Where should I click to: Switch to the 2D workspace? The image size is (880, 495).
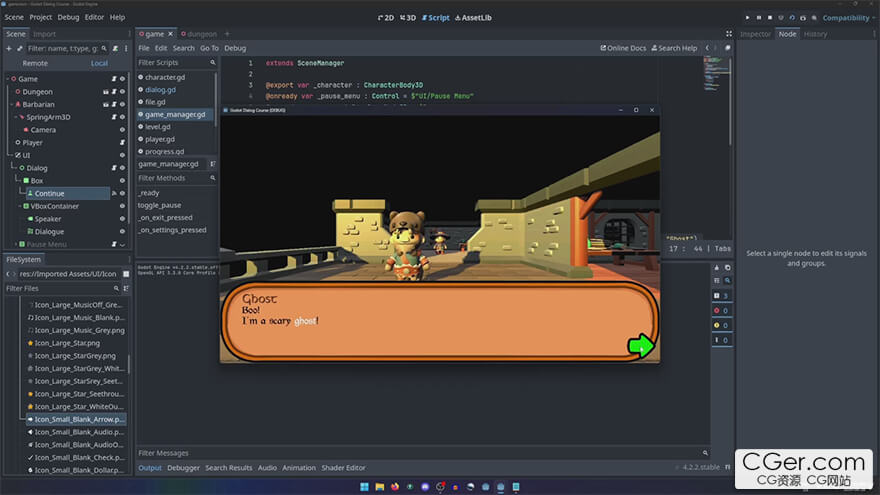tap(386, 18)
